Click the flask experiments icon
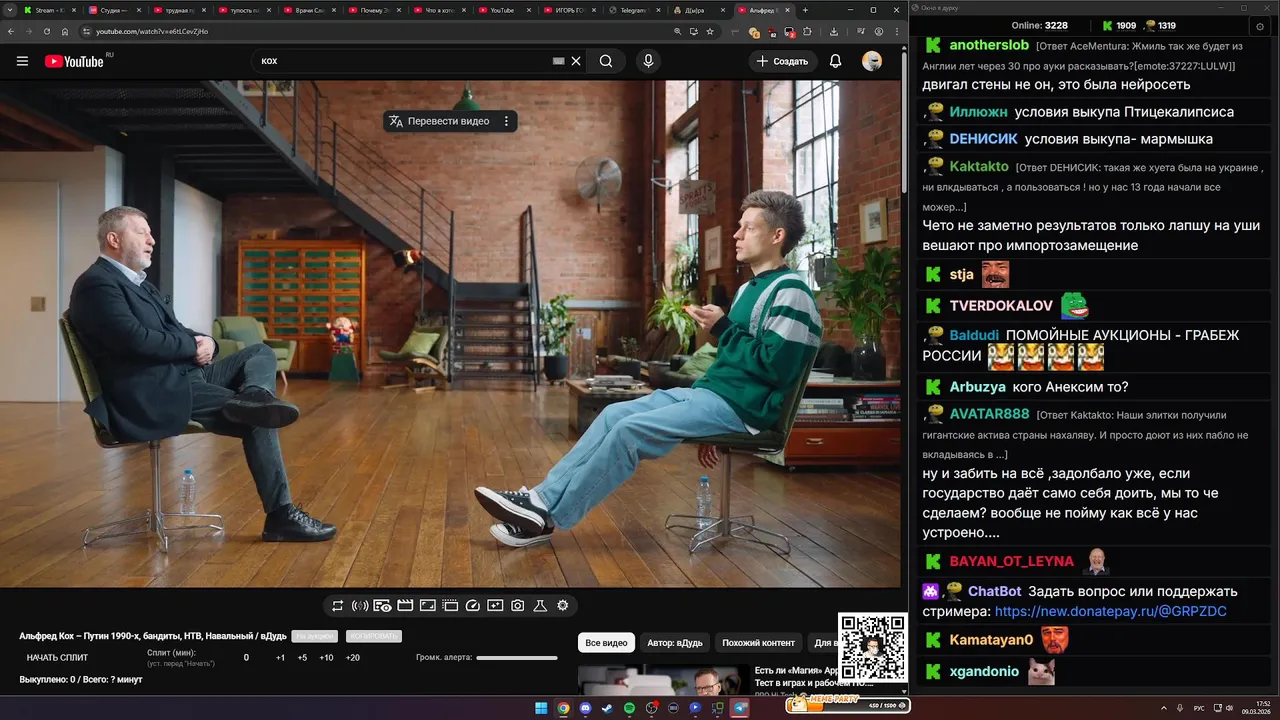 (540, 606)
